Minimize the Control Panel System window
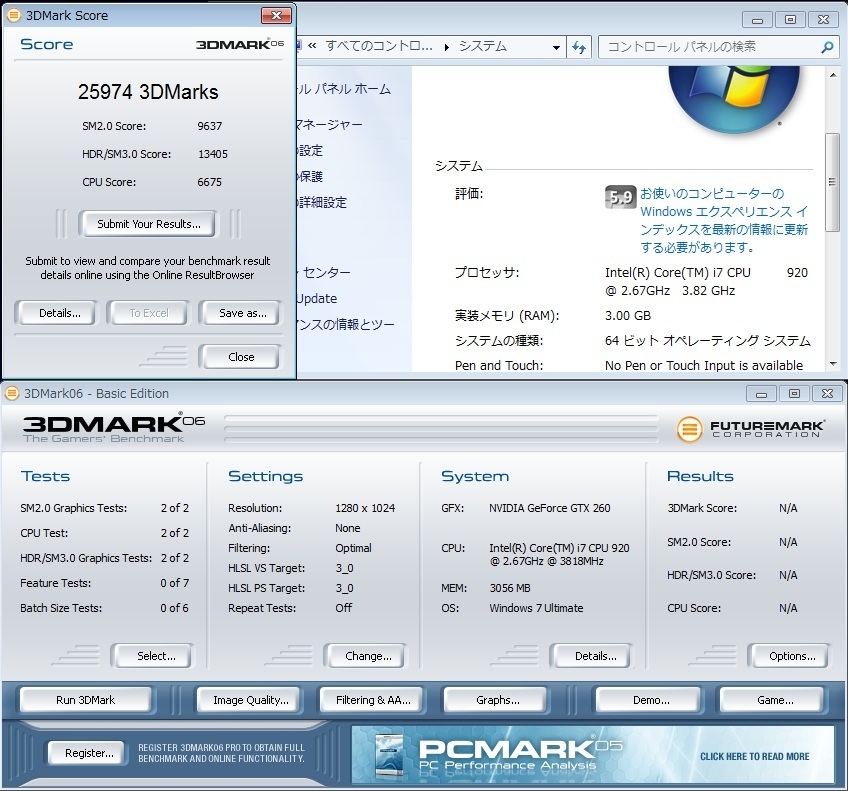The width and height of the screenshot is (848, 791). 757,20
